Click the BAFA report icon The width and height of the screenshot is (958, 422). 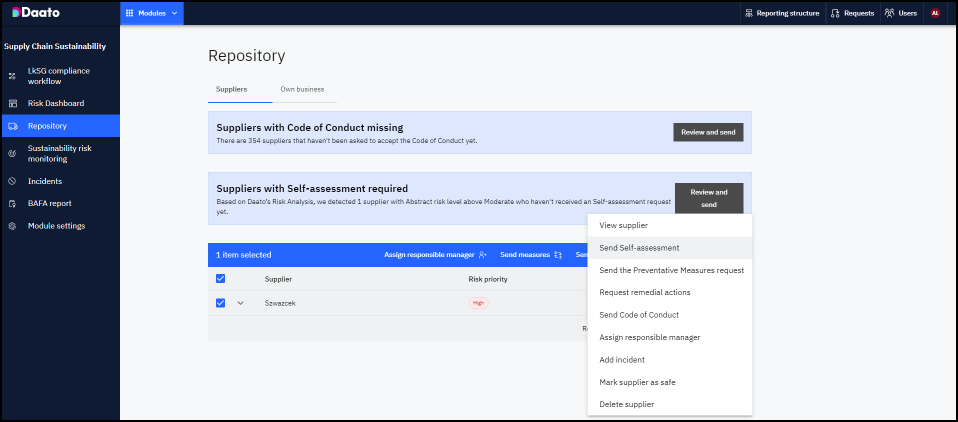pos(12,204)
